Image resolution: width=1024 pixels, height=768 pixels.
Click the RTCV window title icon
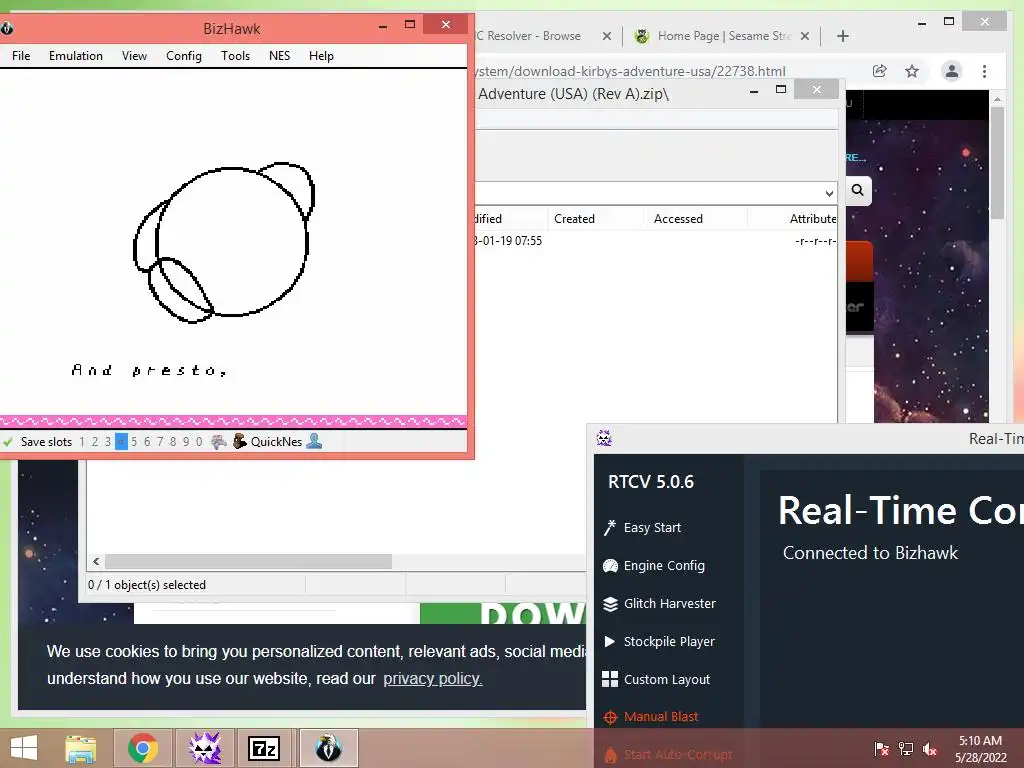point(604,438)
